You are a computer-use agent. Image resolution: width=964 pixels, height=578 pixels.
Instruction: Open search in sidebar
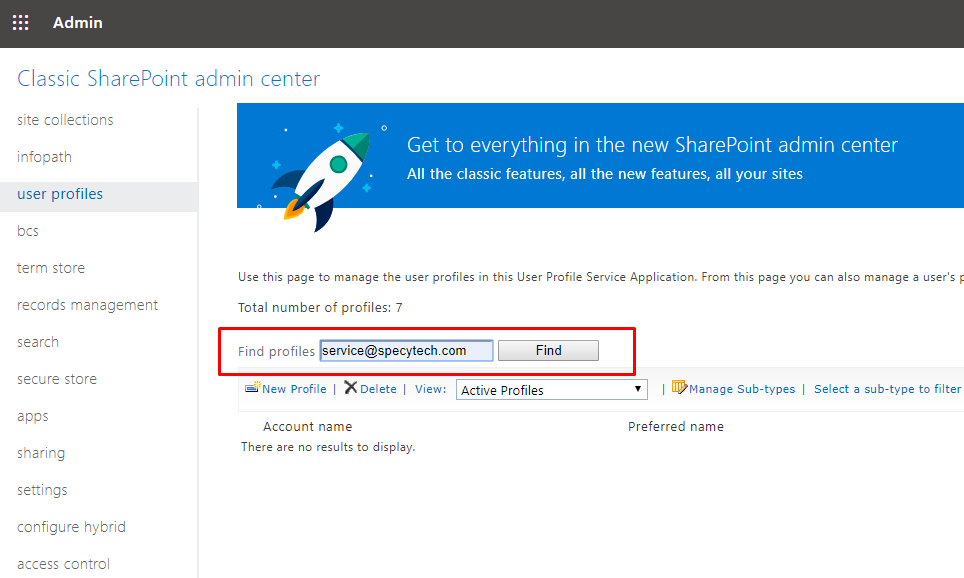[x=38, y=342]
